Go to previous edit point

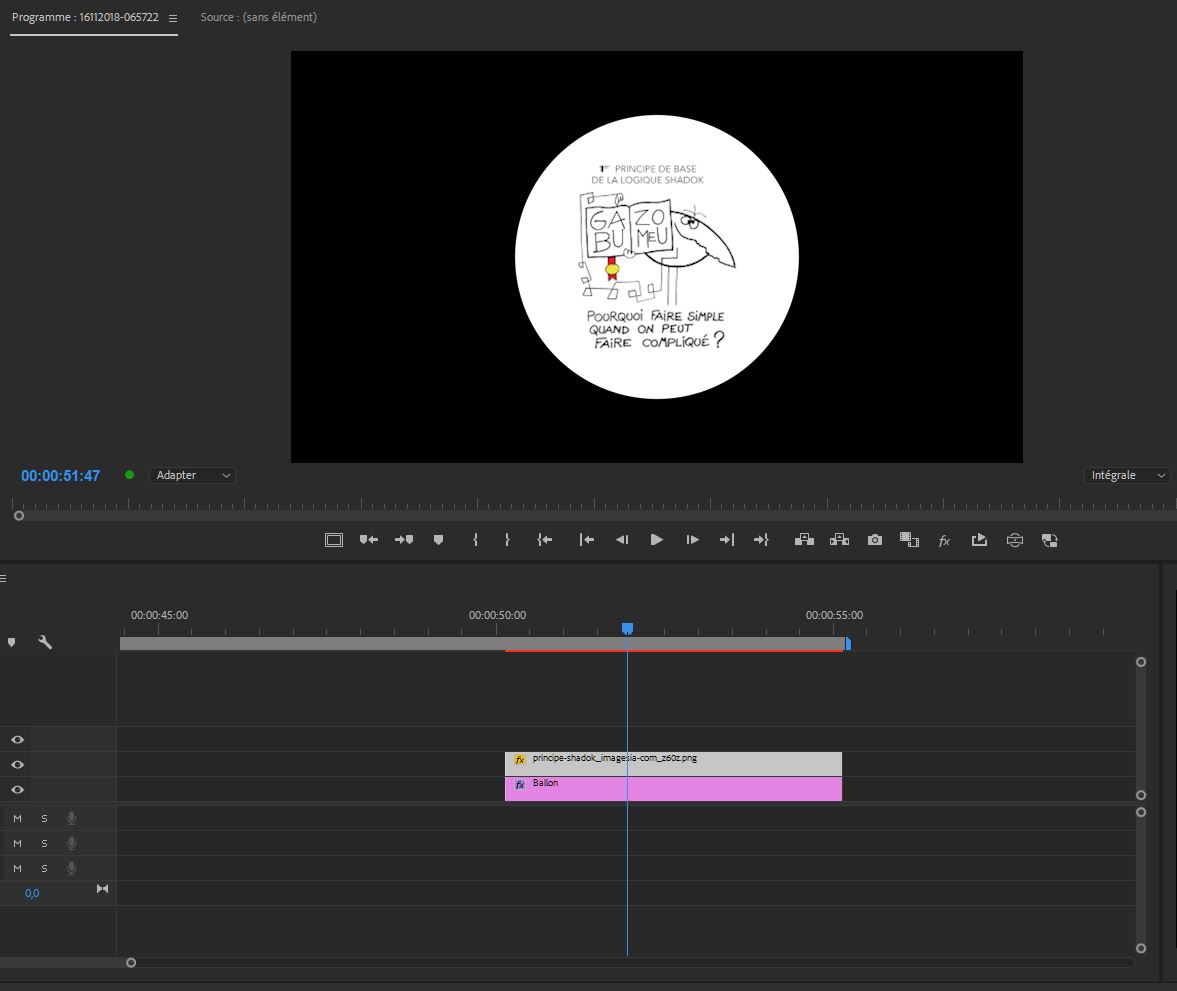coord(587,540)
